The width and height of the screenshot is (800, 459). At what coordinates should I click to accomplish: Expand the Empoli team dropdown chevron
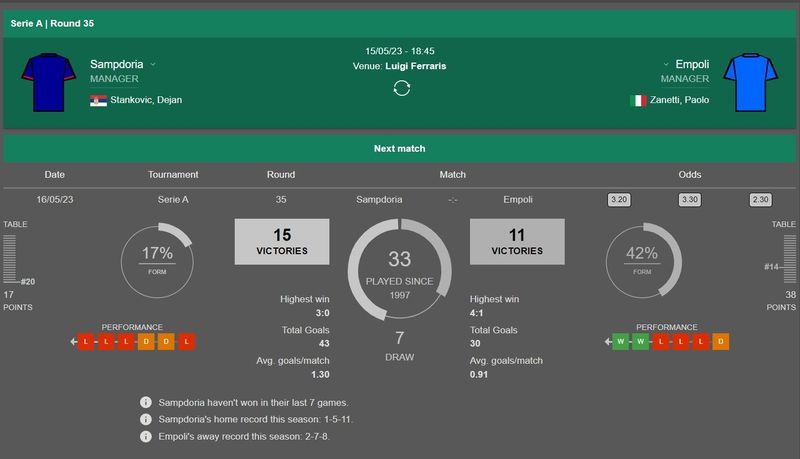(666, 65)
